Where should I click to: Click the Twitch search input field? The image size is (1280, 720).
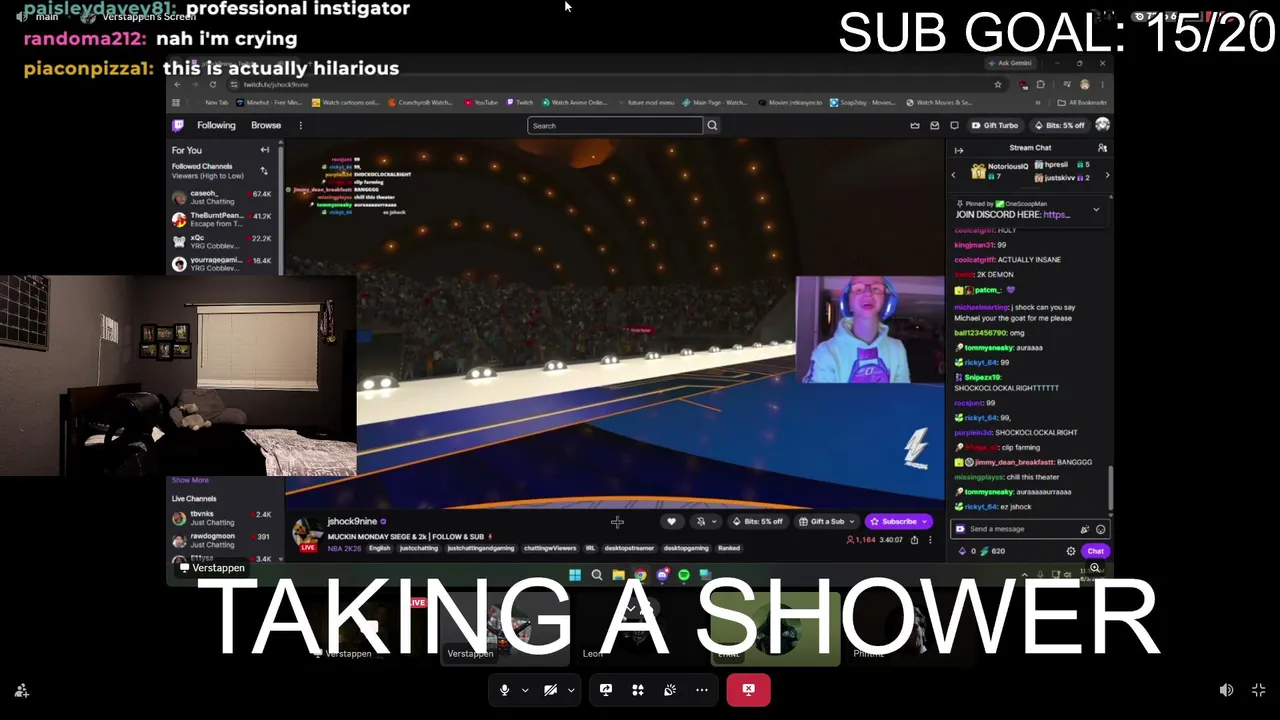coord(615,126)
